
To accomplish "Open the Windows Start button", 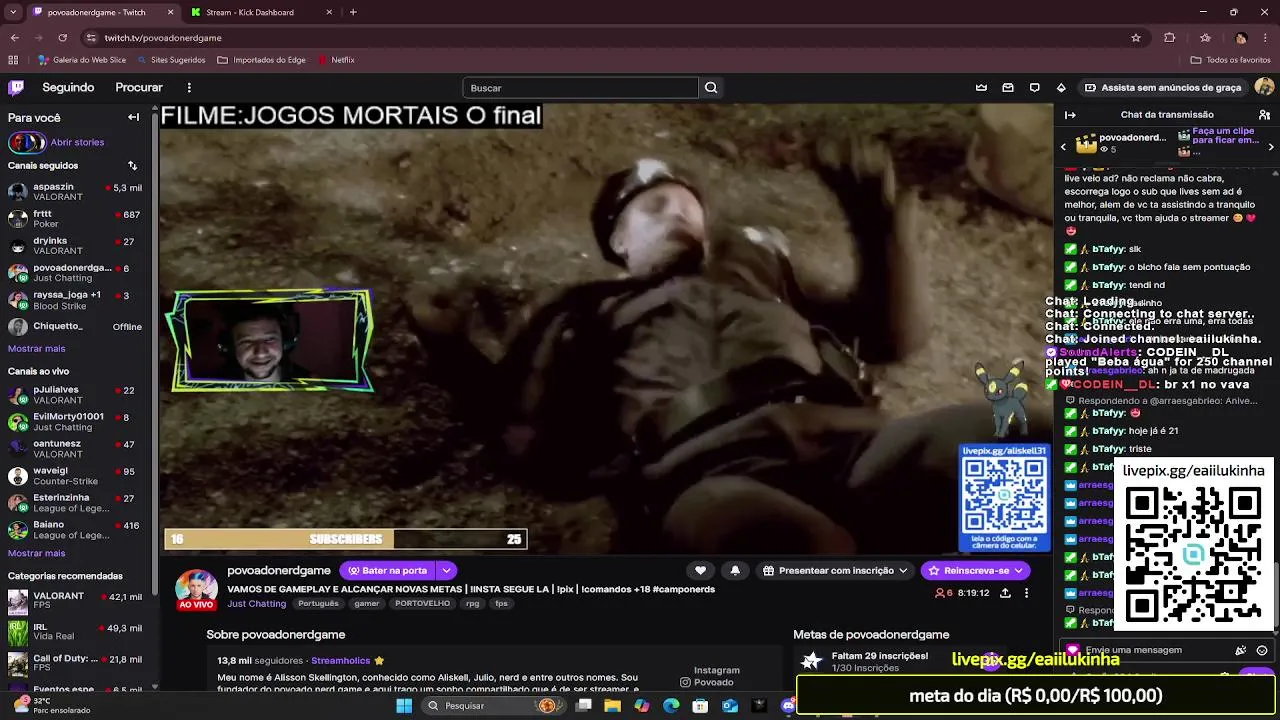I will 404,705.
